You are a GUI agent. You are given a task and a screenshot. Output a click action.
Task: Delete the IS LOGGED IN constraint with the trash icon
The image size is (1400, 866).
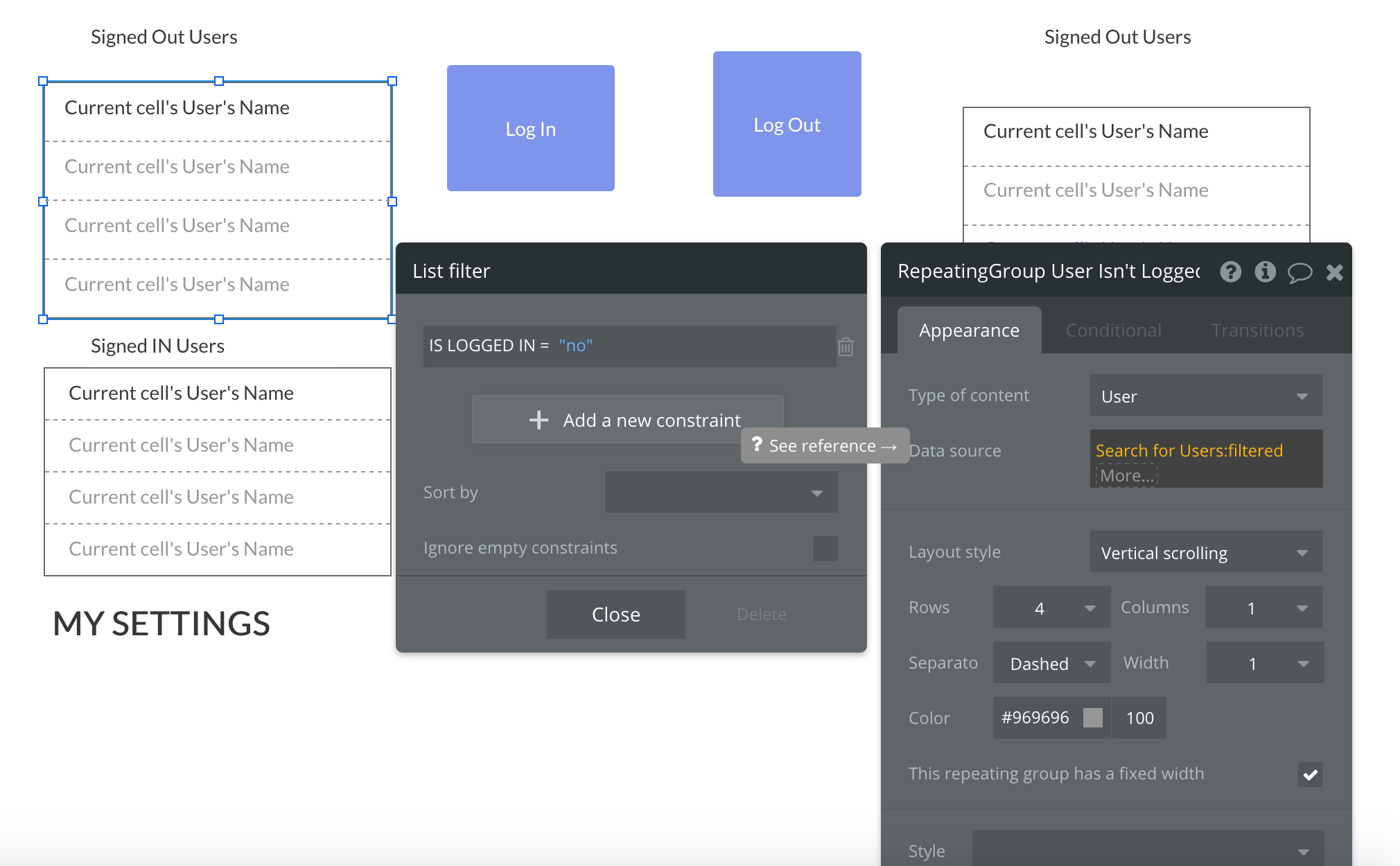pyautogui.click(x=846, y=346)
